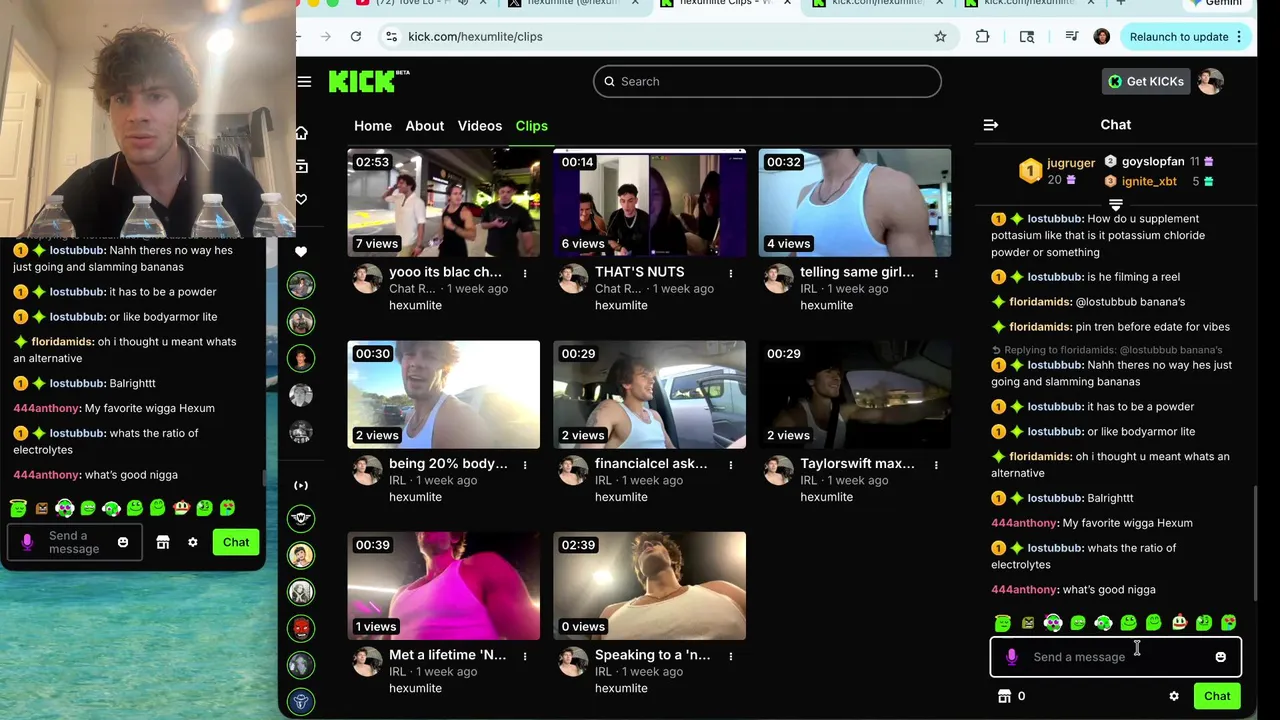Click the microphone in the popout chat overlay
This screenshot has height=720, width=1280.
(27, 542)
